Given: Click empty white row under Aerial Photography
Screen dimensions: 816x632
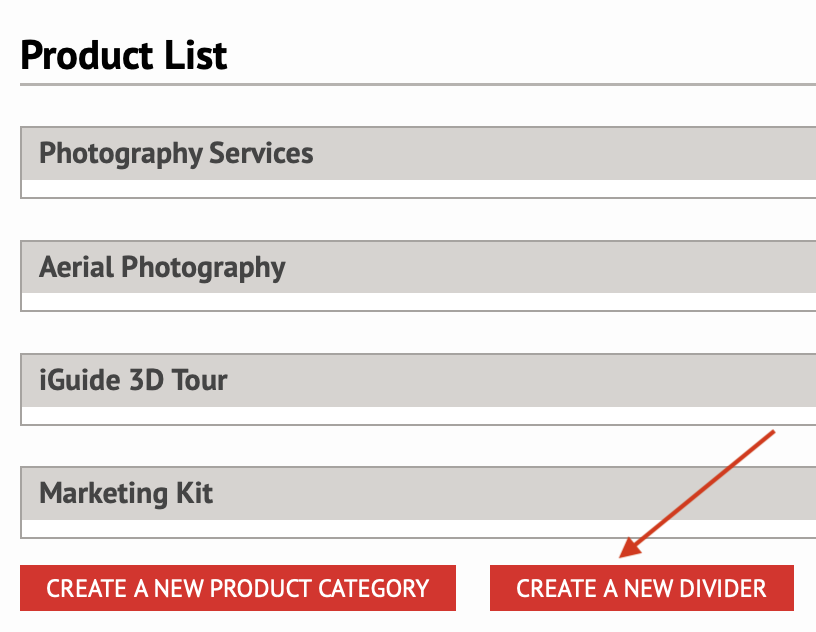Looking at the screenshot, I should point(418,301).
